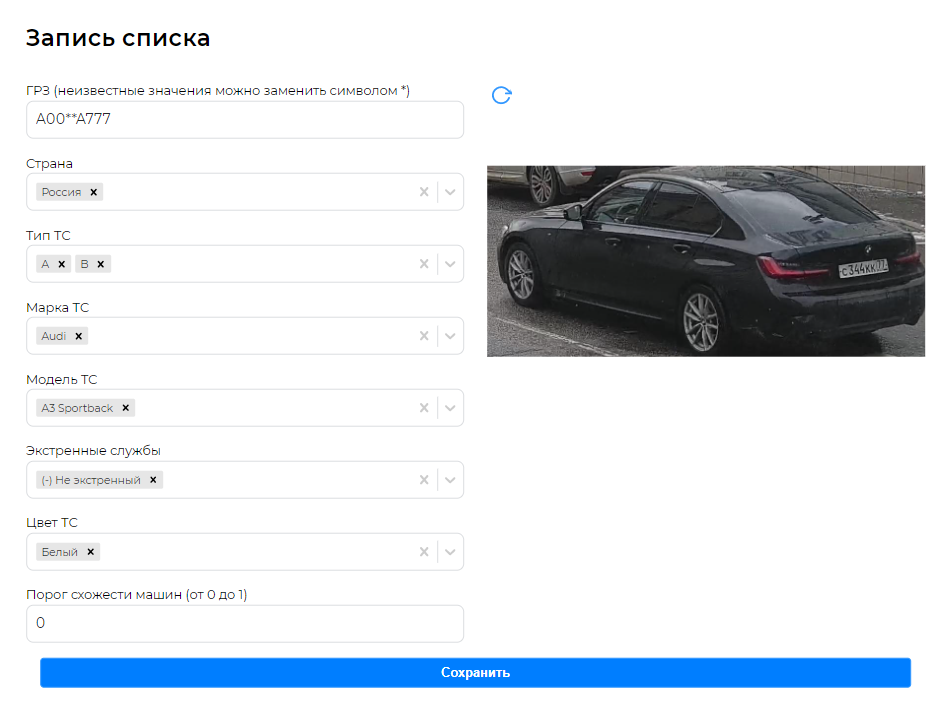Remove the Россия country tag

[94, 192]
